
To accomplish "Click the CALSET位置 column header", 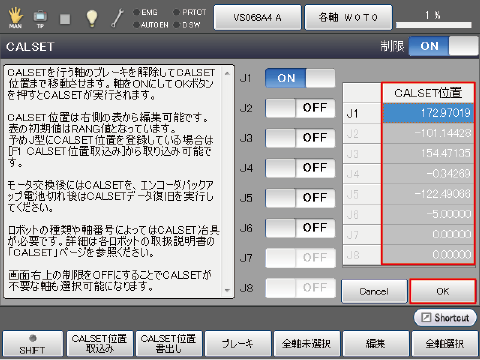I will coord(428,93).
